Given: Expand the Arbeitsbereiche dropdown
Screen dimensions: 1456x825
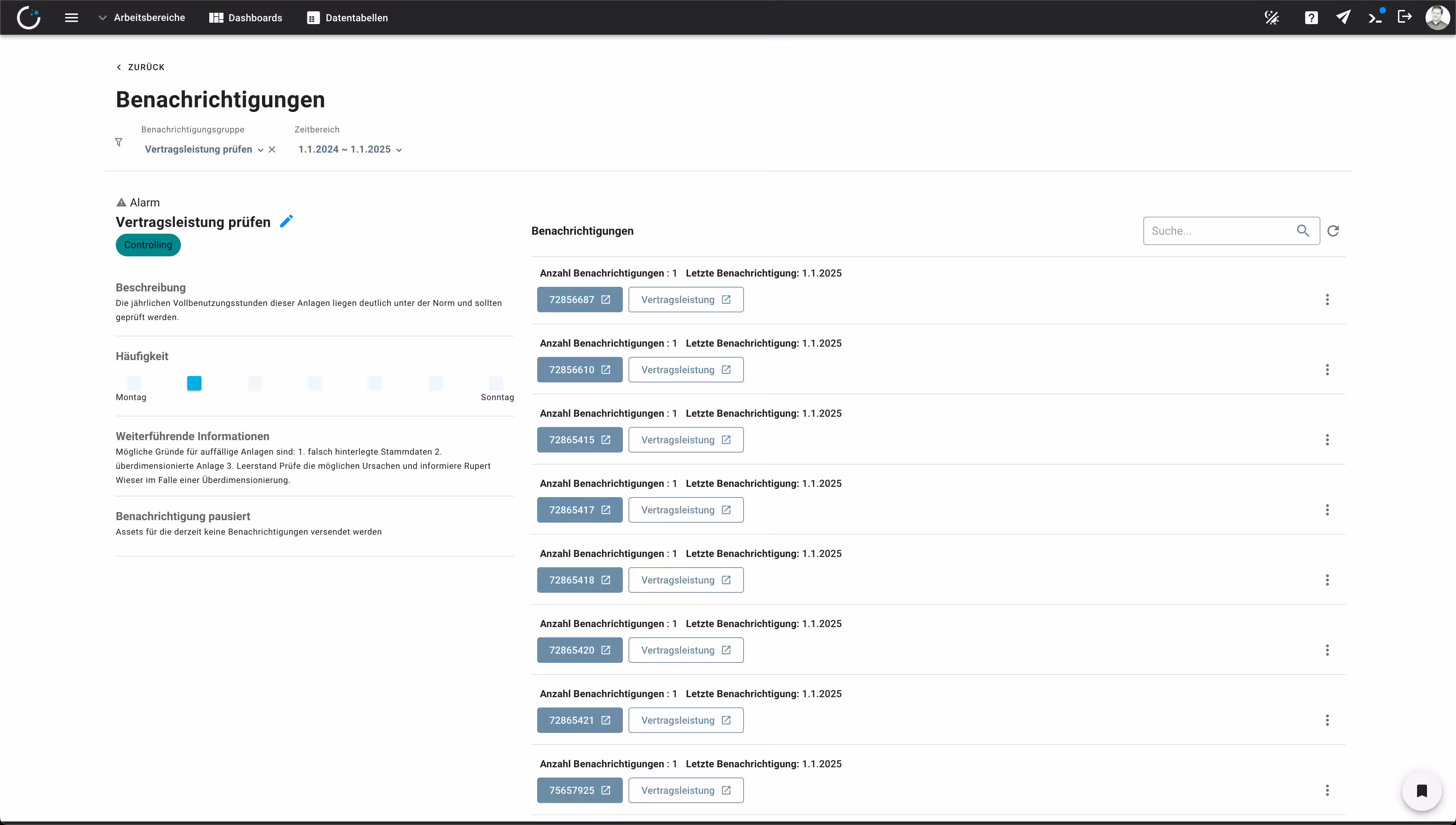Looking at the screenshot, I should pyautogui.click(x=142, y=18).
